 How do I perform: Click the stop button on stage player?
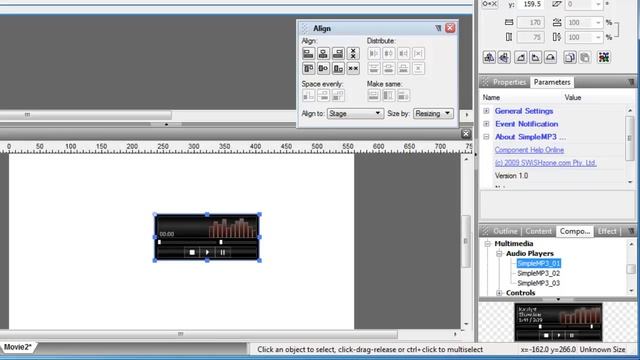(x=192, y=252)
